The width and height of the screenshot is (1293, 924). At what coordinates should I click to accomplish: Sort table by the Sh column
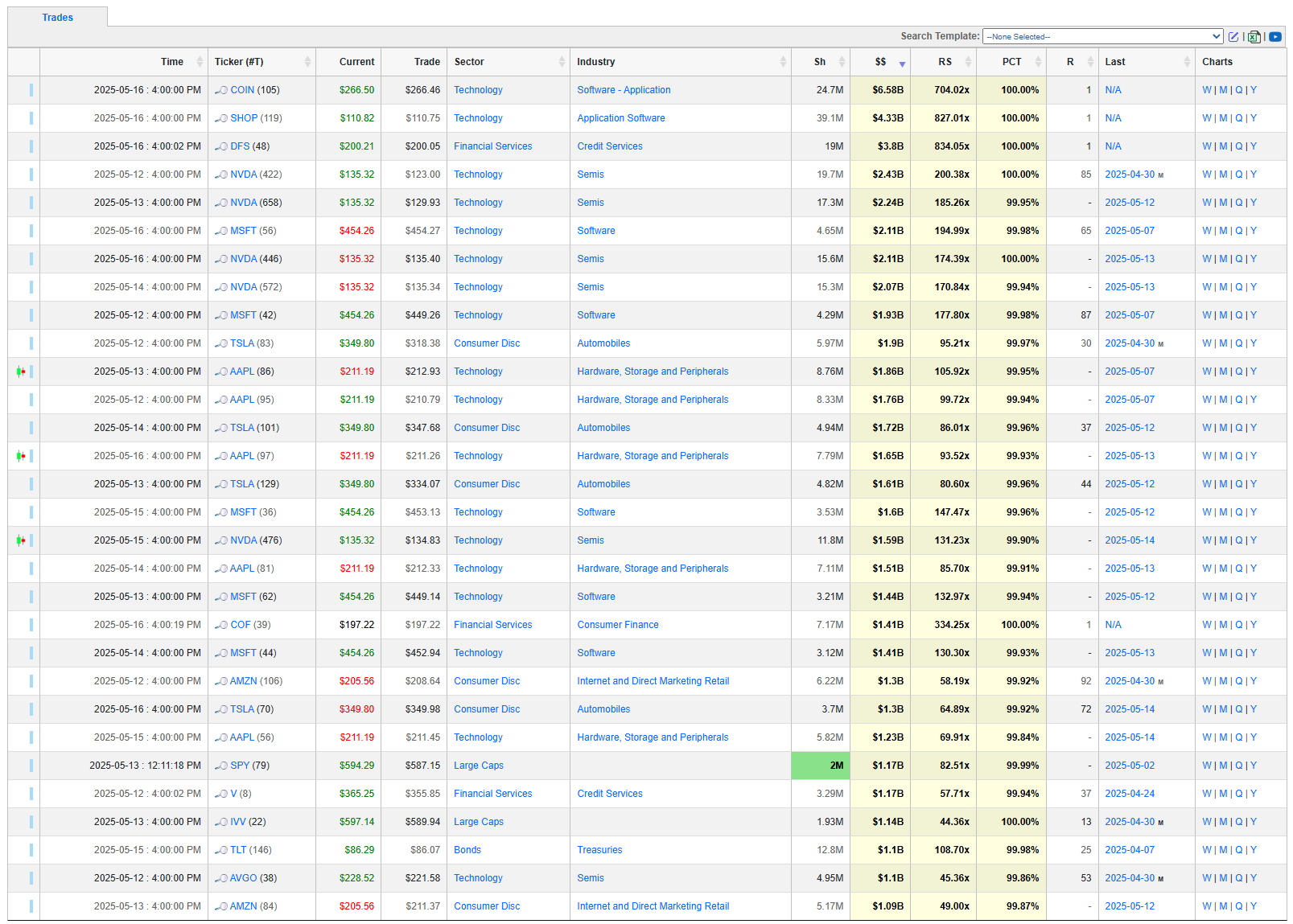tap(821, 62)
